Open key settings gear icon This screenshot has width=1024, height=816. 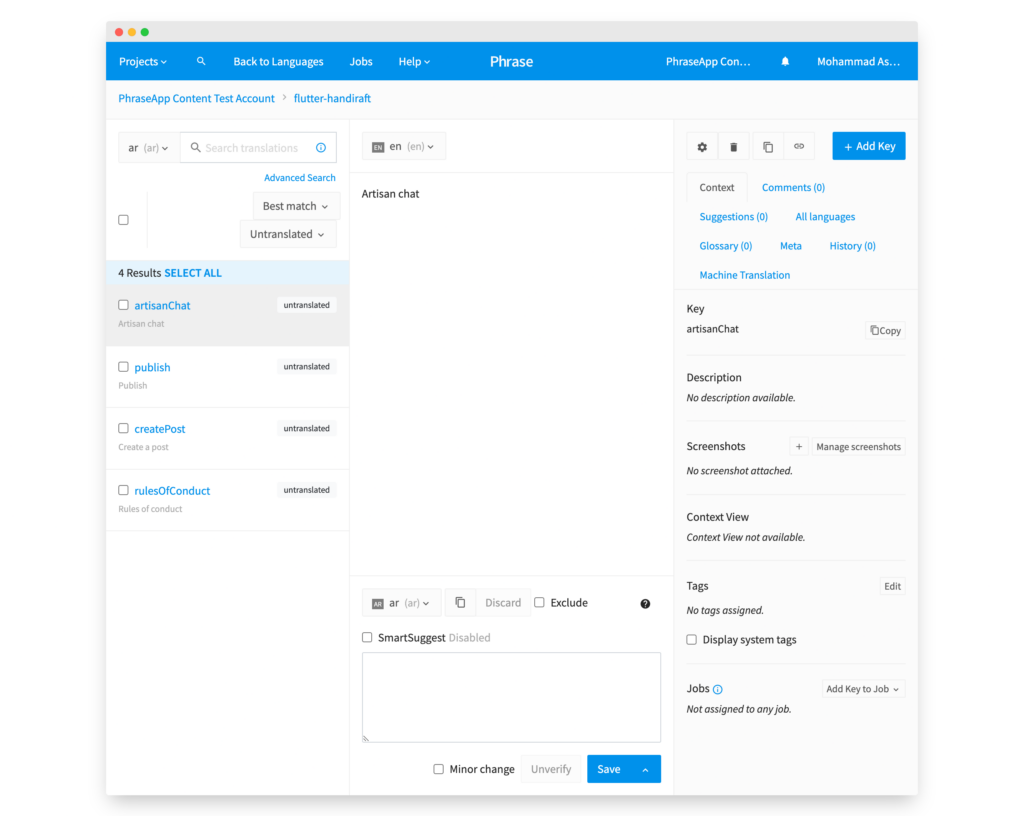point(702,147)
